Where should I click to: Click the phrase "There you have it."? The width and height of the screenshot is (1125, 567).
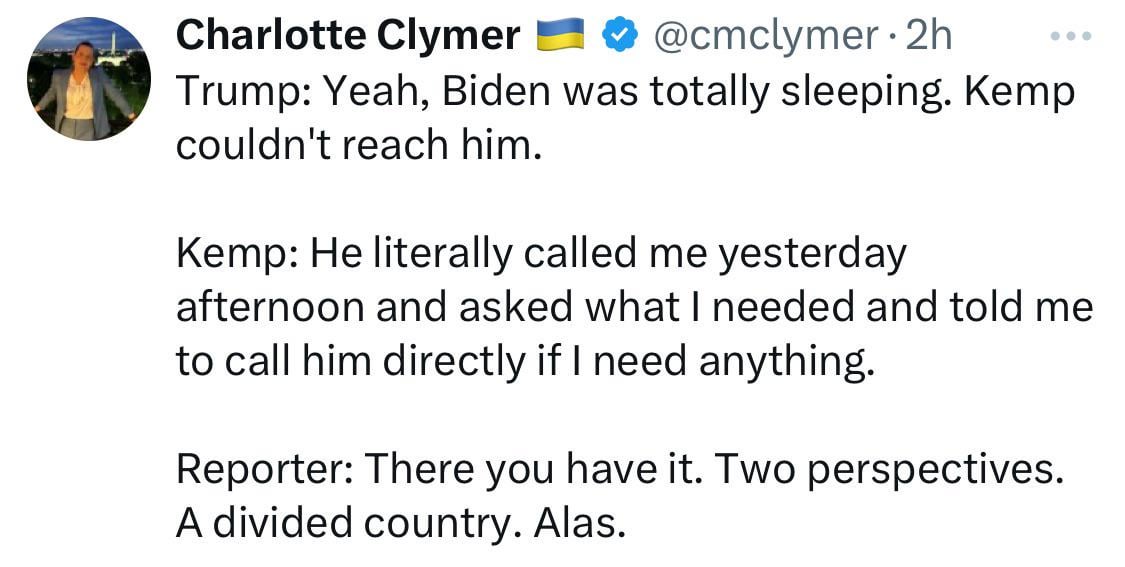pos(532,469)
